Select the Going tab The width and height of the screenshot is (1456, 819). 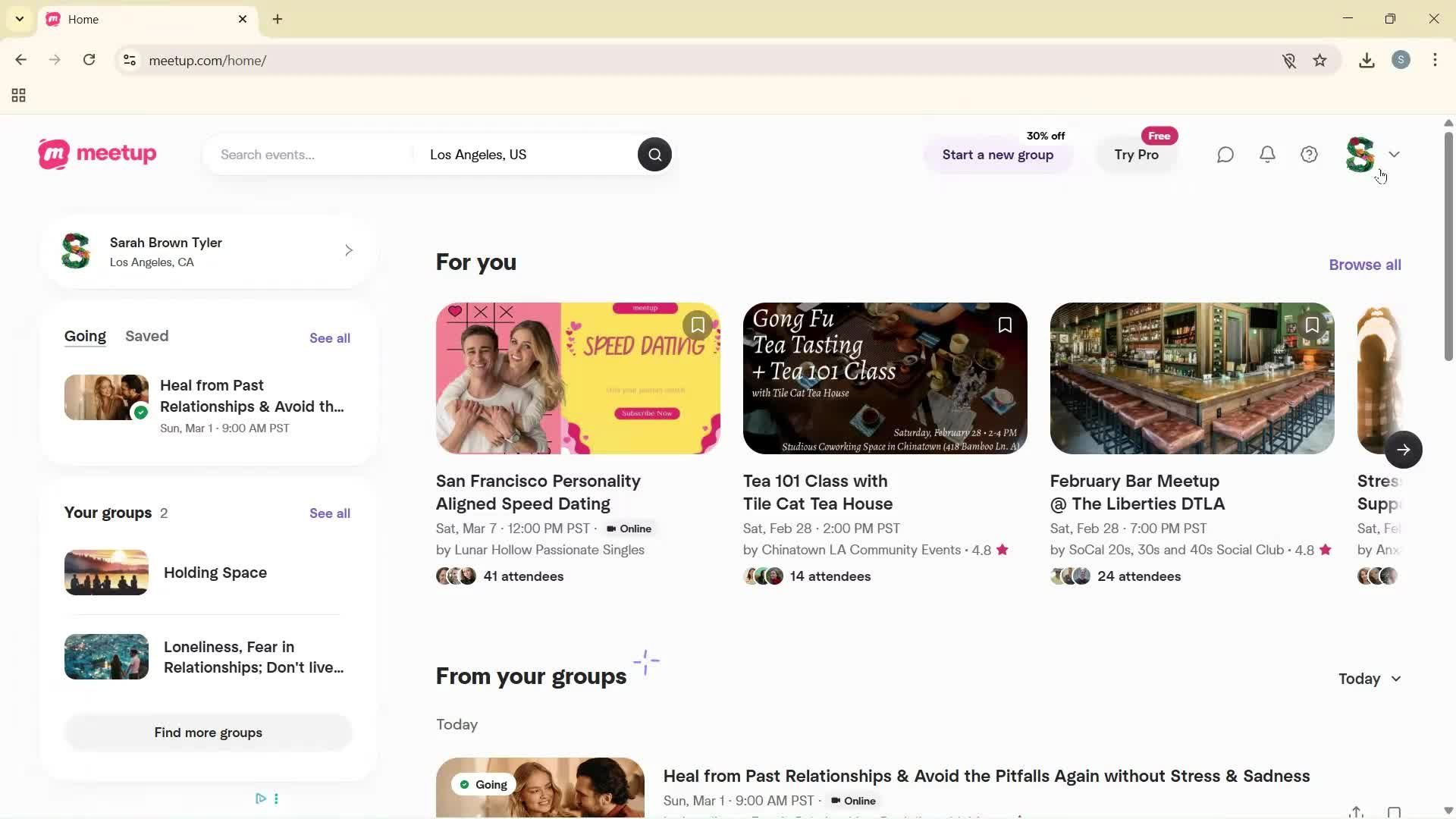(x=85, y=336)
